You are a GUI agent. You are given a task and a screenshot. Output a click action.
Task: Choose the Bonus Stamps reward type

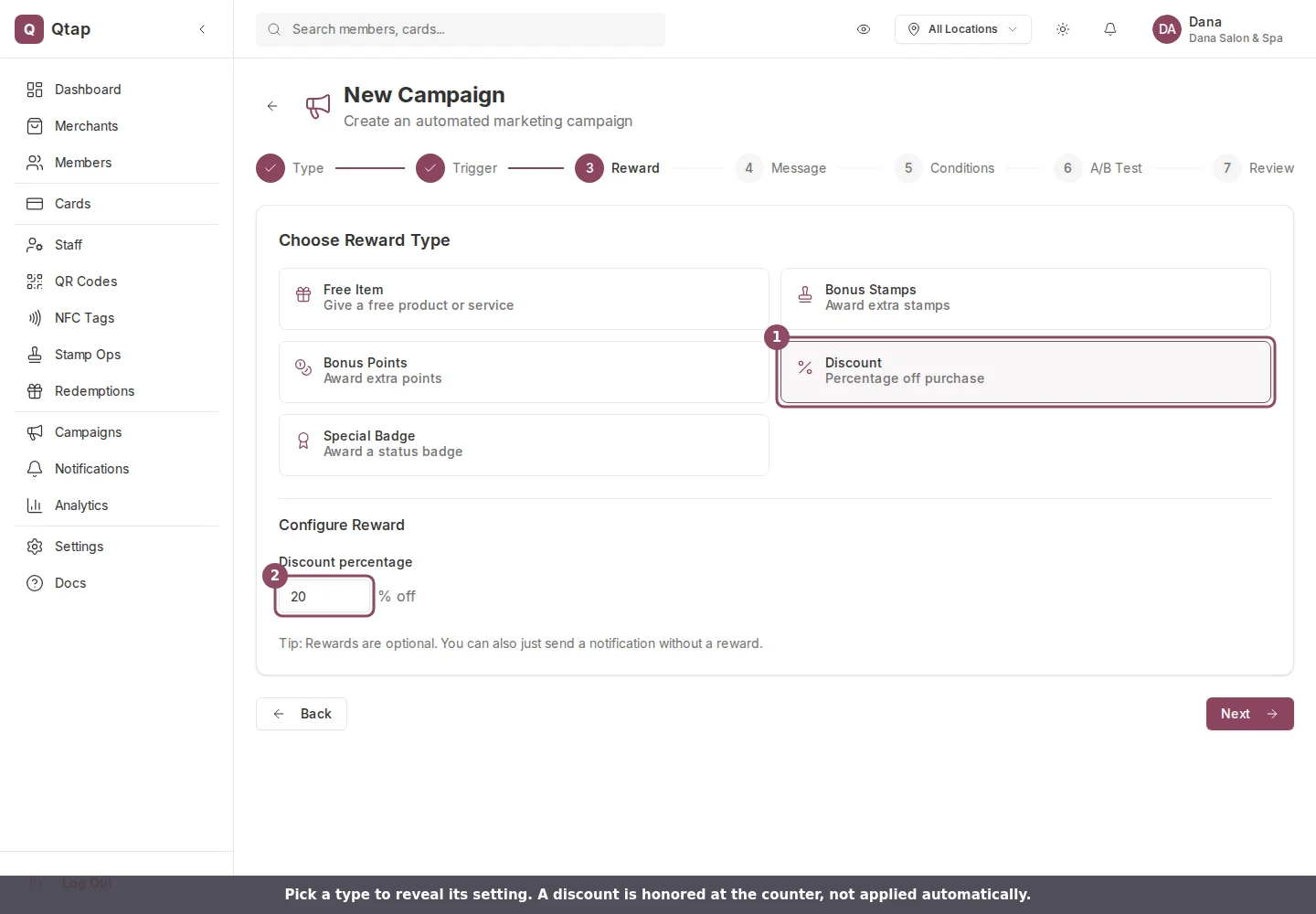tap(1025, 299)
